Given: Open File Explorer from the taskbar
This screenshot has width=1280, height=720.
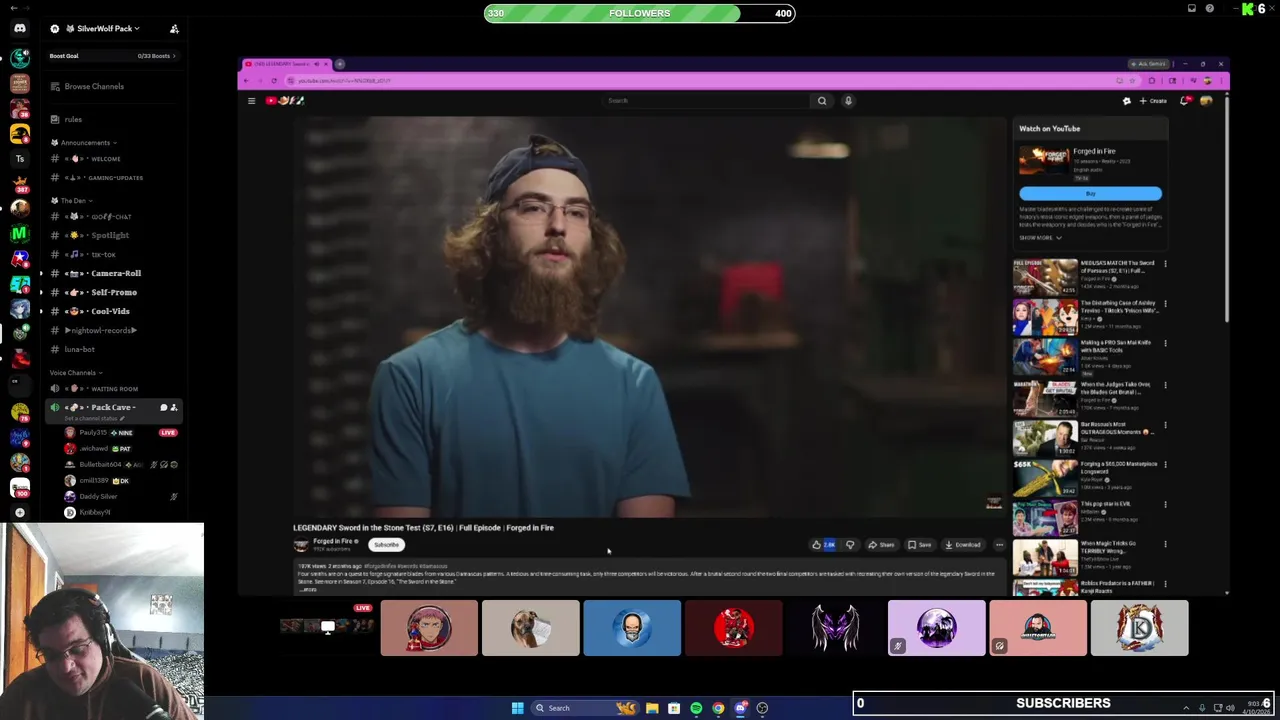Looking at the screenshot, I should click(652, 708).
